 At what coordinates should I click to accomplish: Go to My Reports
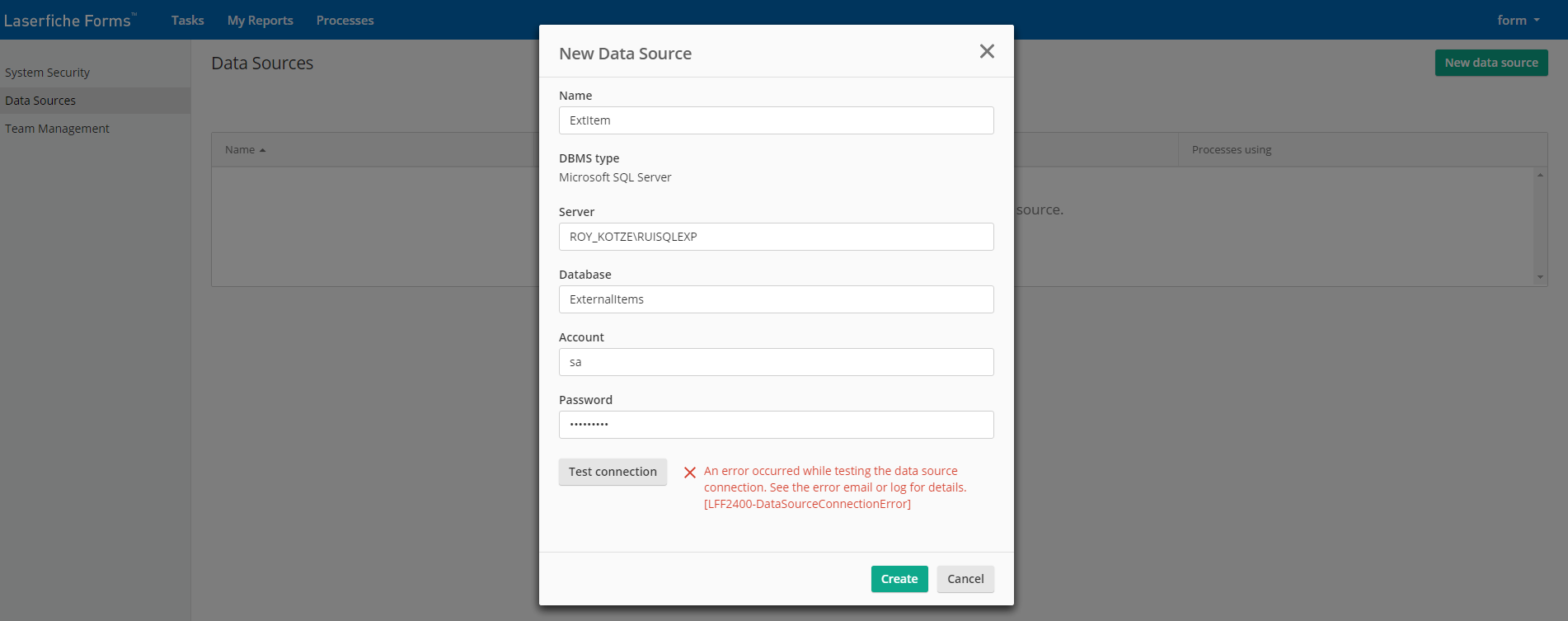click(260, 21)
